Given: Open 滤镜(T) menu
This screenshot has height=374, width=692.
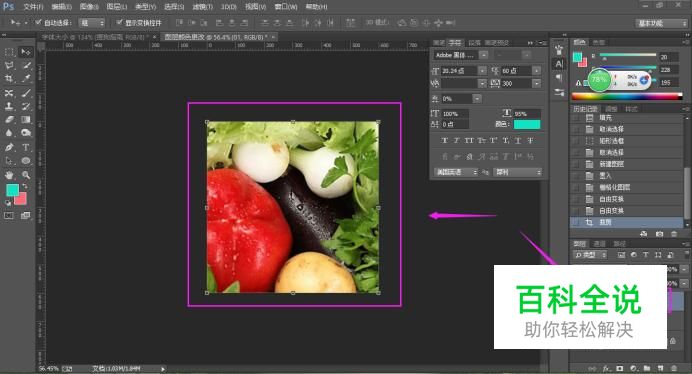Looking at the screenshot, I should pos(203,7).
